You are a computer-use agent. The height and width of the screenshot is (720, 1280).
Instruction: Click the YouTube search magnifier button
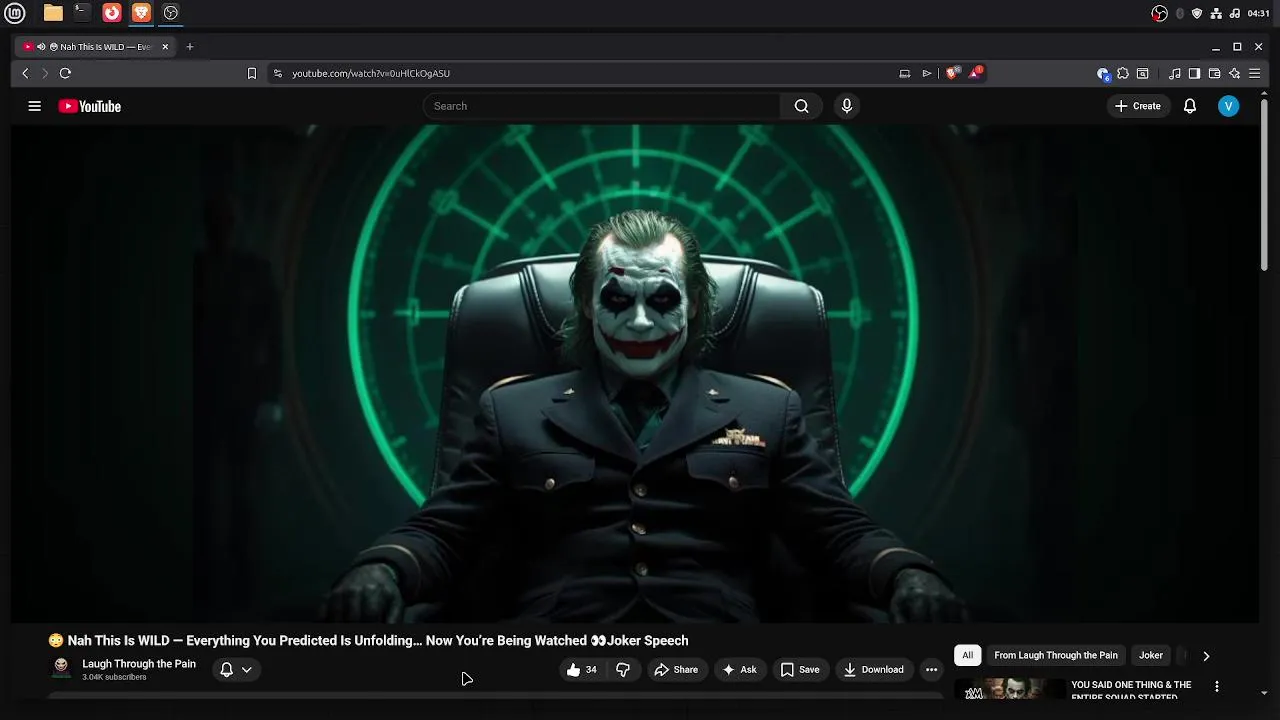coord(801,106)
